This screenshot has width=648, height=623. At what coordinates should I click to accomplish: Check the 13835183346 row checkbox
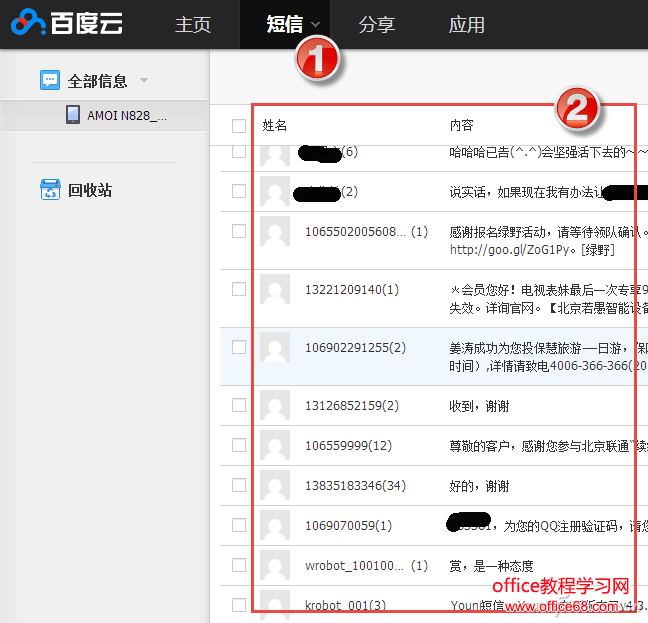(239, 485)
